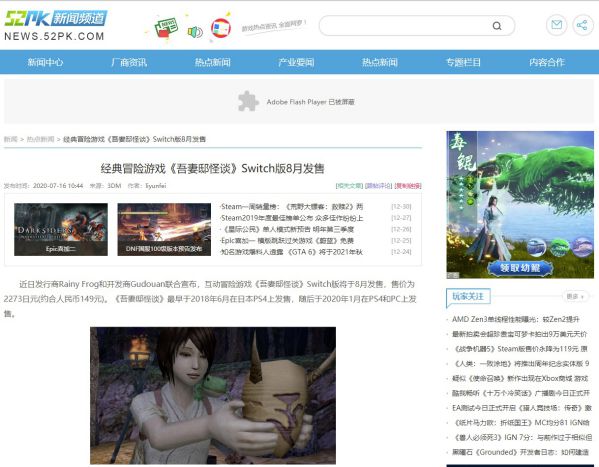The width and height of the screenshot is (599, 467).
Task: Open the AMD Zen3 single-thread performance headline
Action: pos(516,319)
